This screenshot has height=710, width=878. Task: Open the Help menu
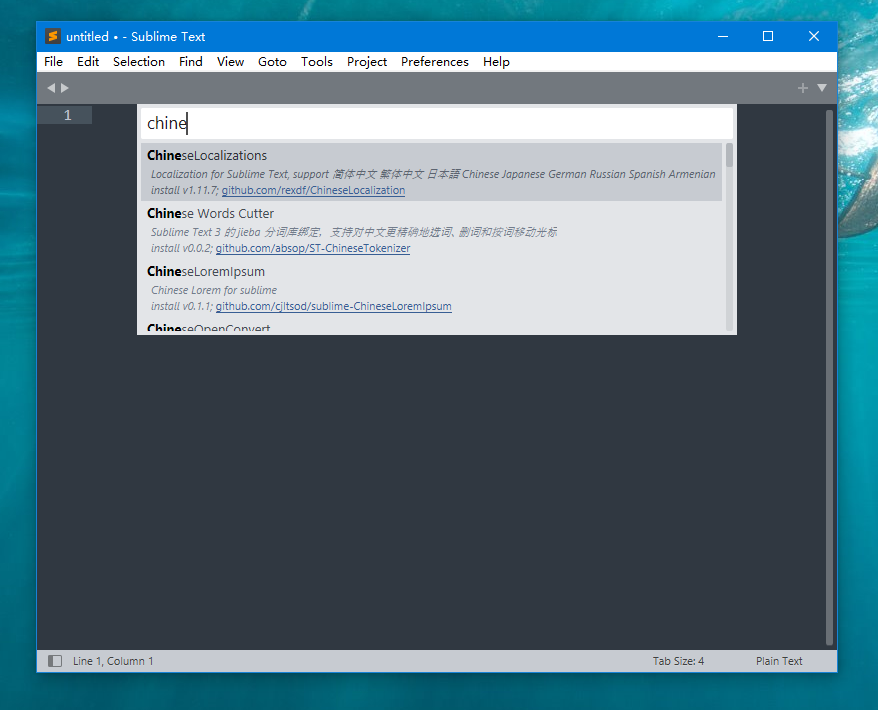tap(496, 62)
